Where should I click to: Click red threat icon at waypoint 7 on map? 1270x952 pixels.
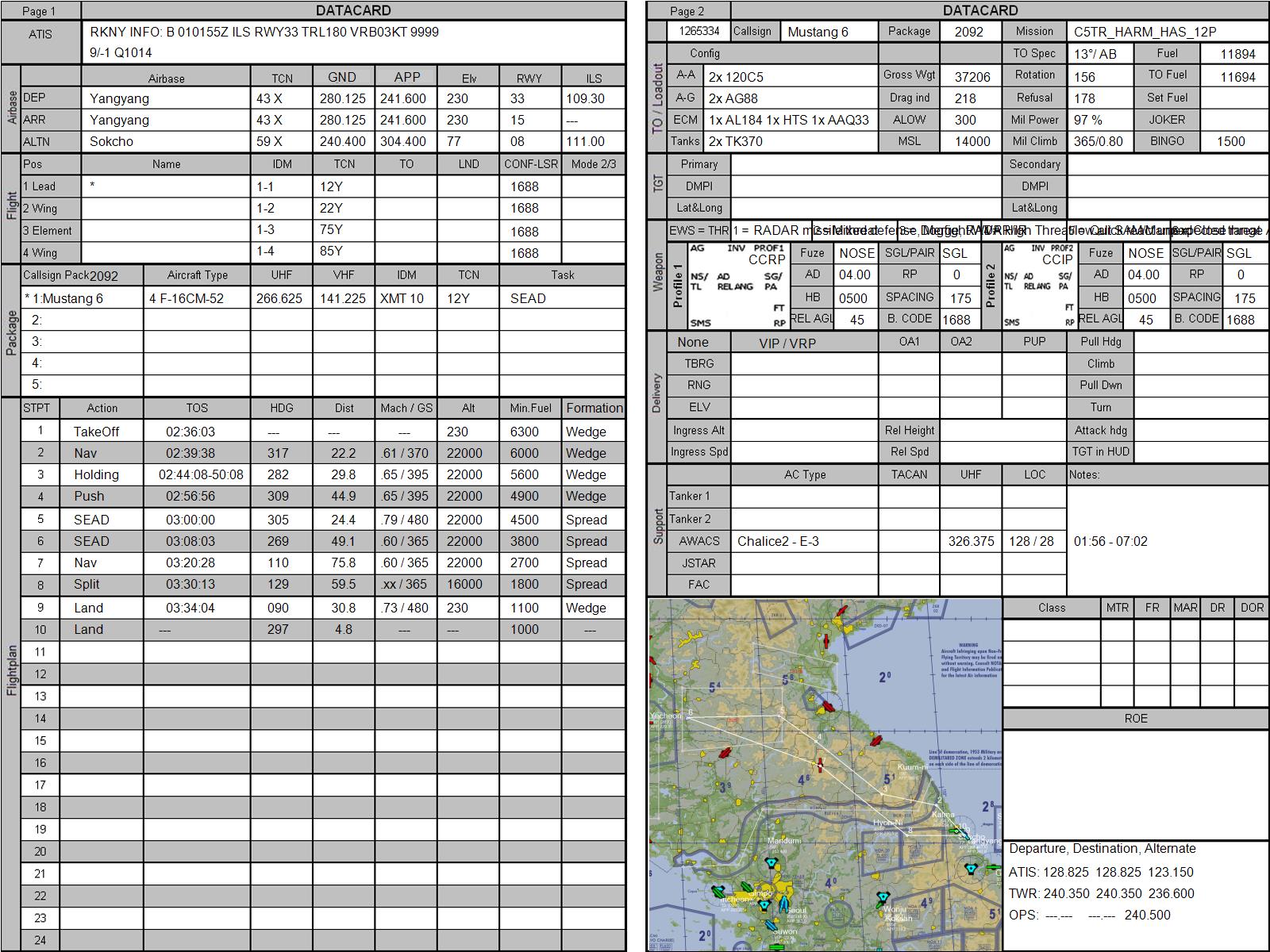[x=820, y=764]
